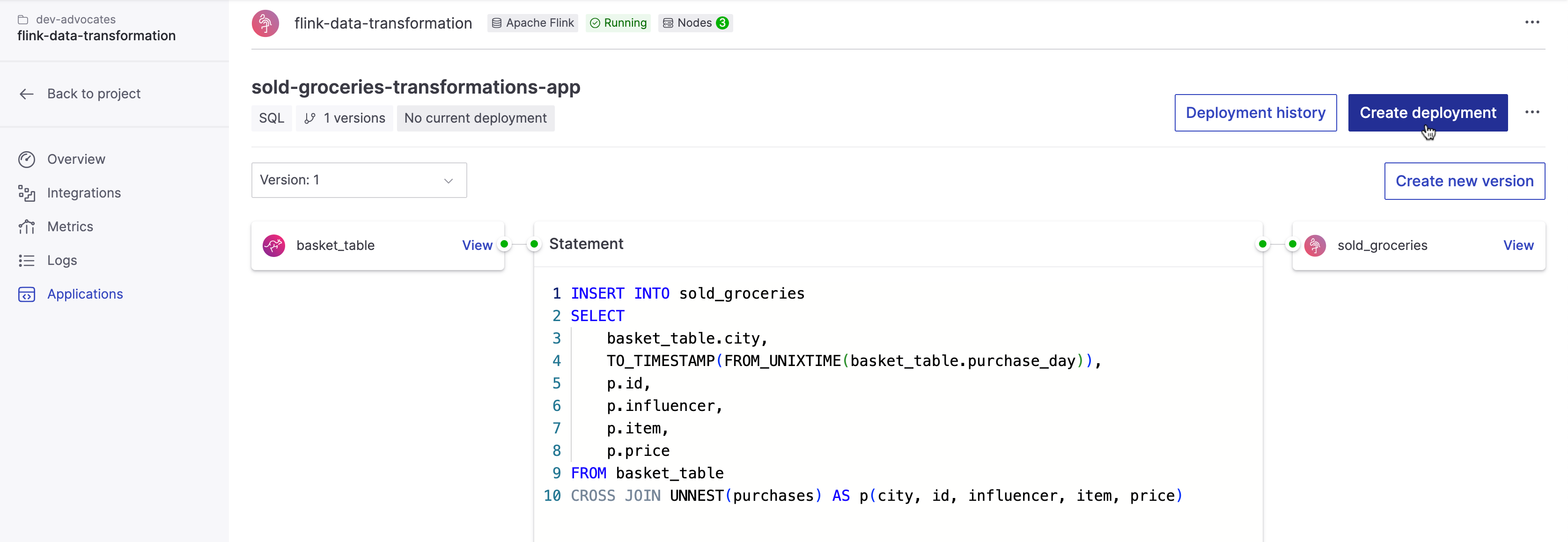View the basket_table source details
Image resolution: width=1568 pixels, height=542 pixels.
click(477, 245)
